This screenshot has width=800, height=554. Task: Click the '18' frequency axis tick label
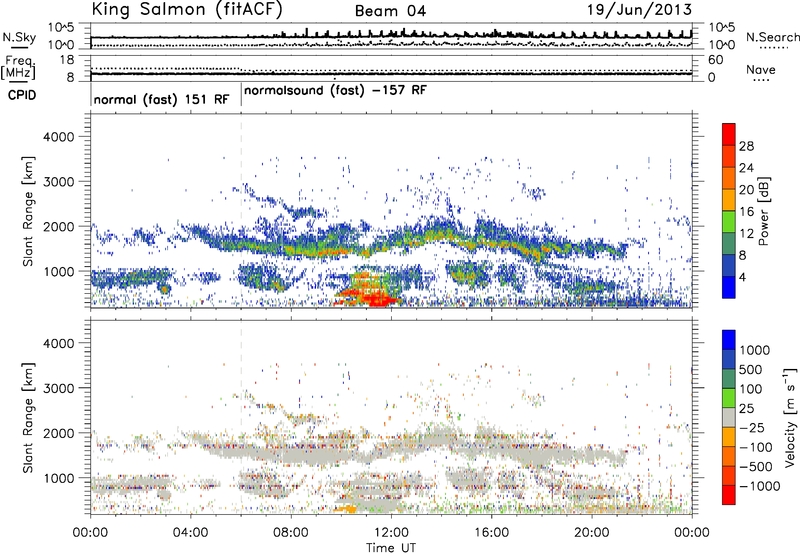click(67, 60)
